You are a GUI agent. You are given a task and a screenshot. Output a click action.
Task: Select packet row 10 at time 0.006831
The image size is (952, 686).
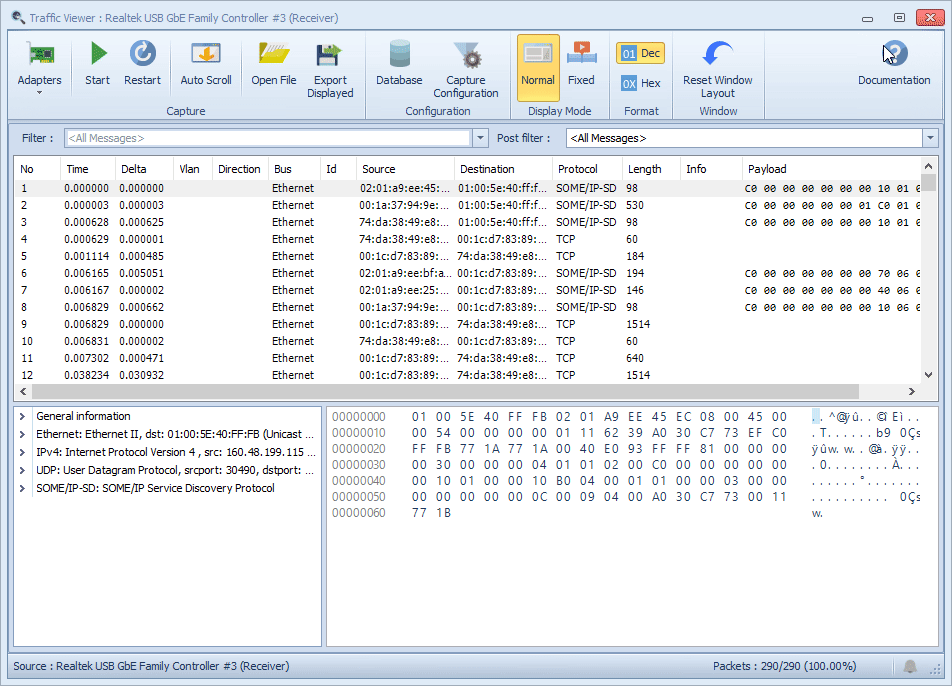[x=468, y=341]
